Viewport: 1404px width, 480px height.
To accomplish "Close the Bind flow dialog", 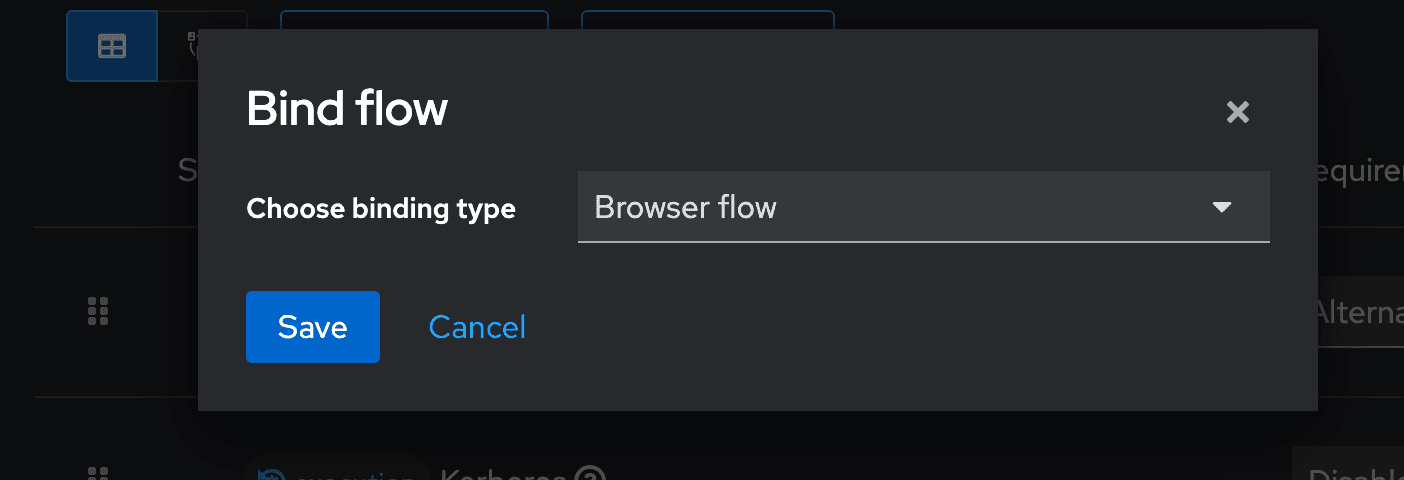I will (x=1238, y=112).
